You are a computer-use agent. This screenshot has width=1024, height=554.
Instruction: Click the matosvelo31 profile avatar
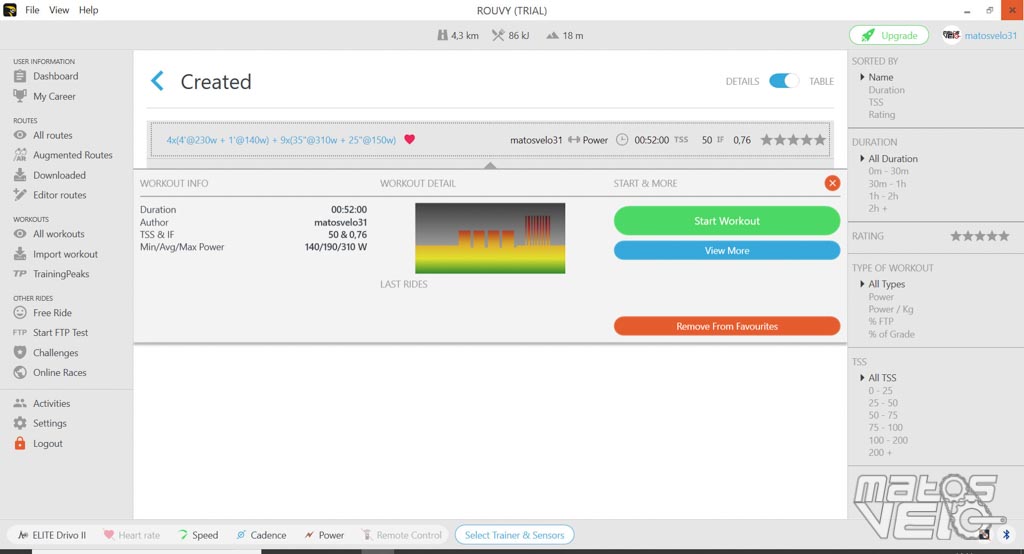951,35
